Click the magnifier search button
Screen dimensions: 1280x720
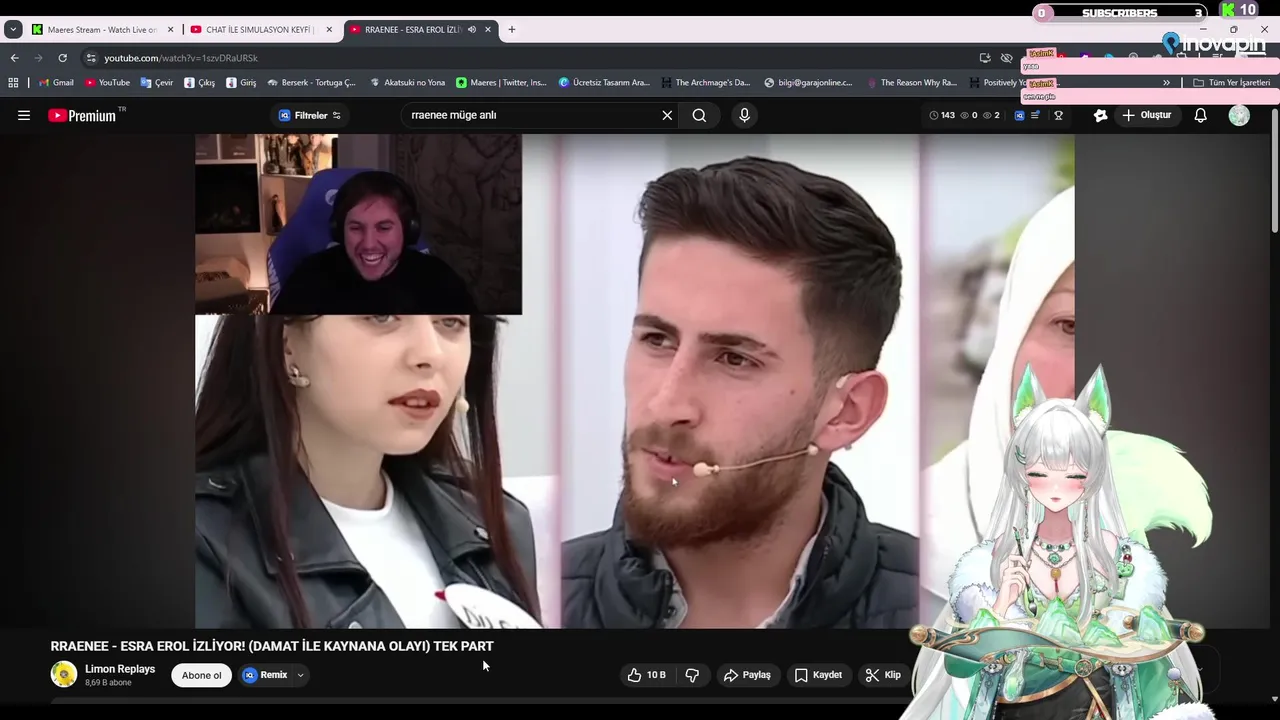click(699, 115)
